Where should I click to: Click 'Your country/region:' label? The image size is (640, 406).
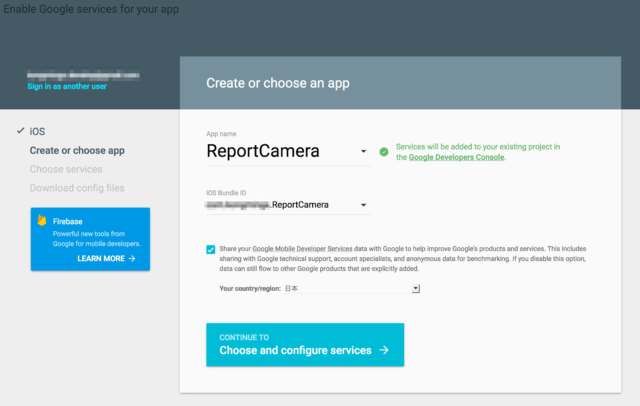(x=250, y=288)
